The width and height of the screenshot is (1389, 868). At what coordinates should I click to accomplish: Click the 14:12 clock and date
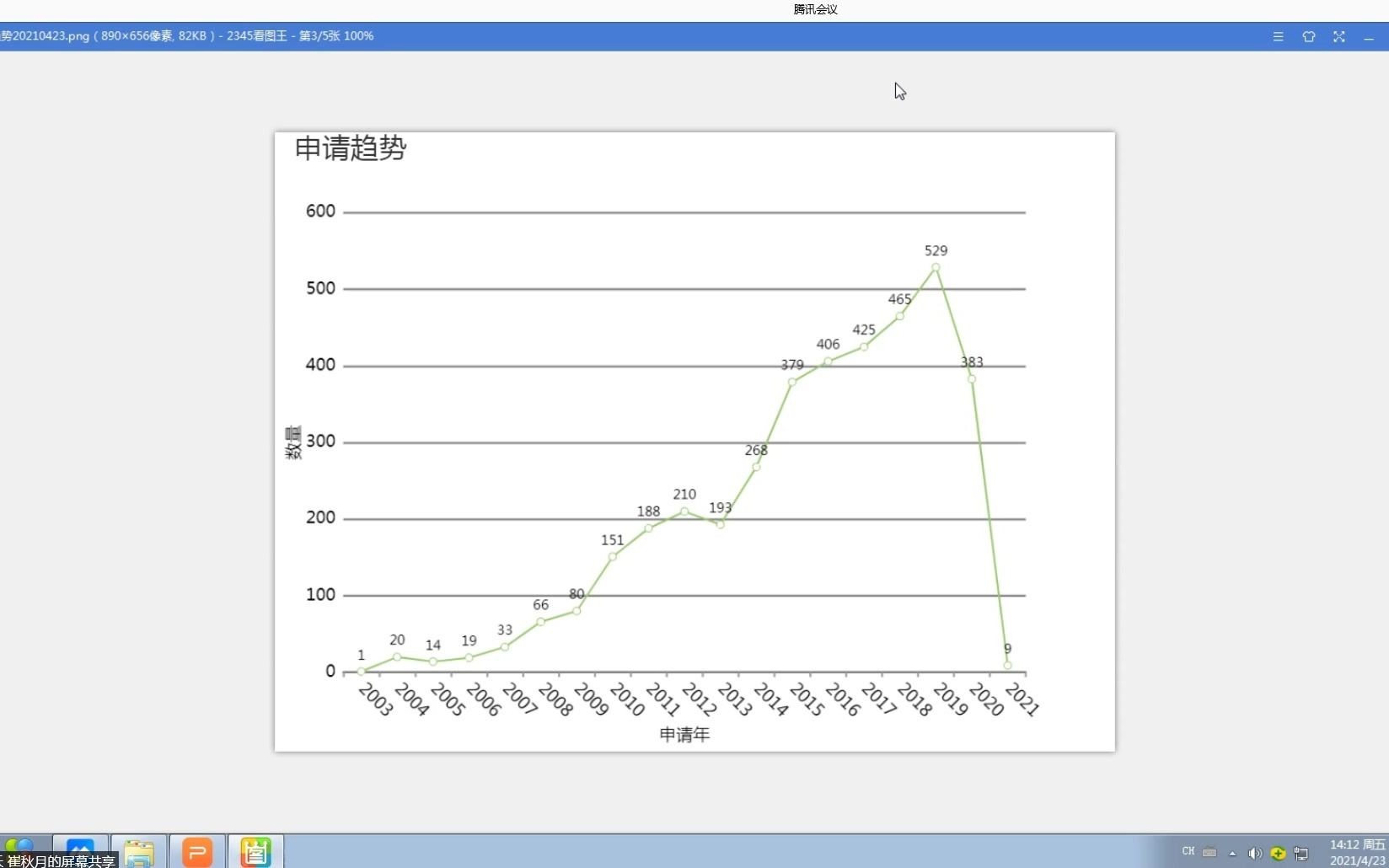click(x=1357, y=852)
